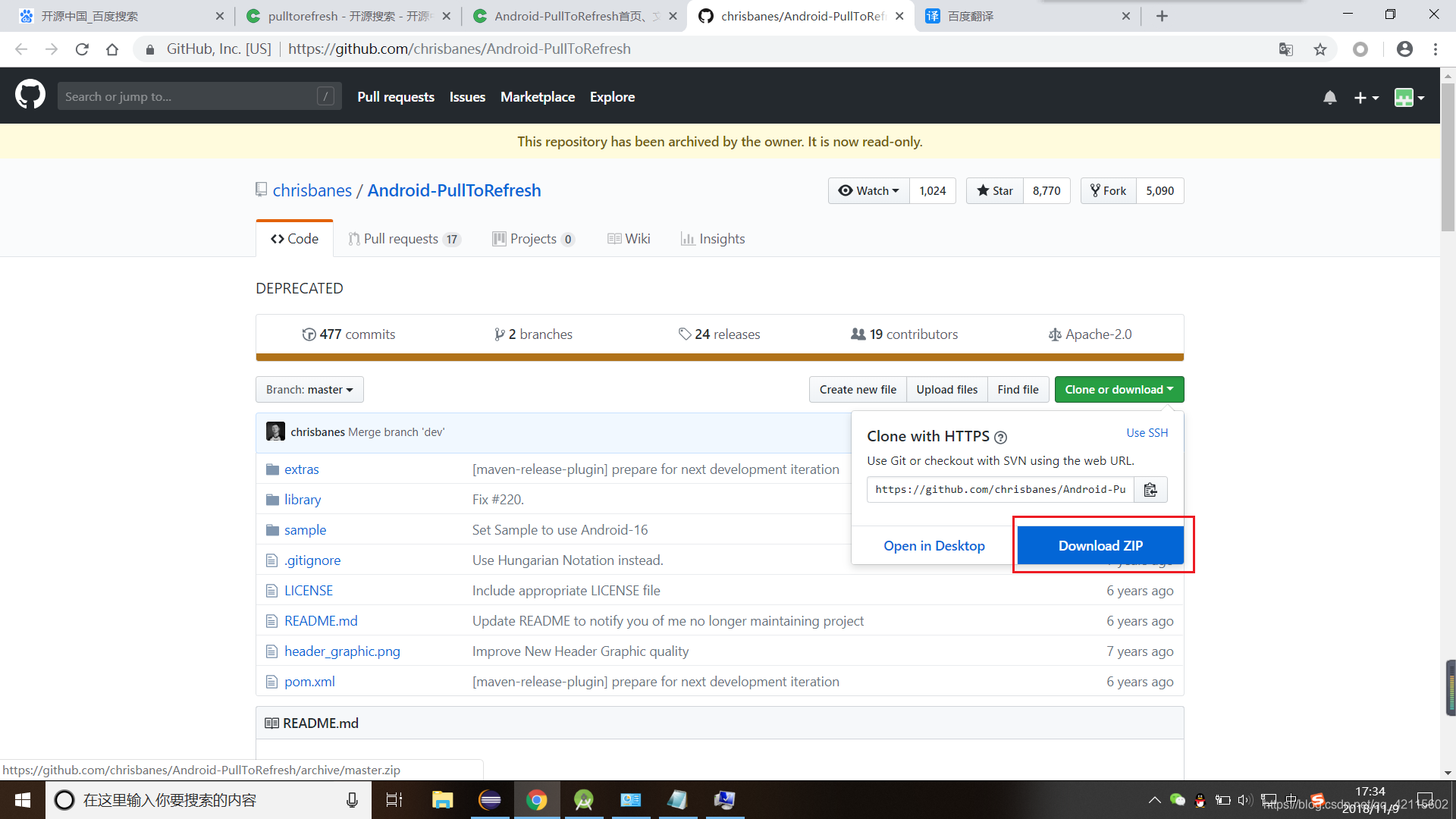View the 24 releases
Screen dimensions: 1456x819
pos(719,334)
